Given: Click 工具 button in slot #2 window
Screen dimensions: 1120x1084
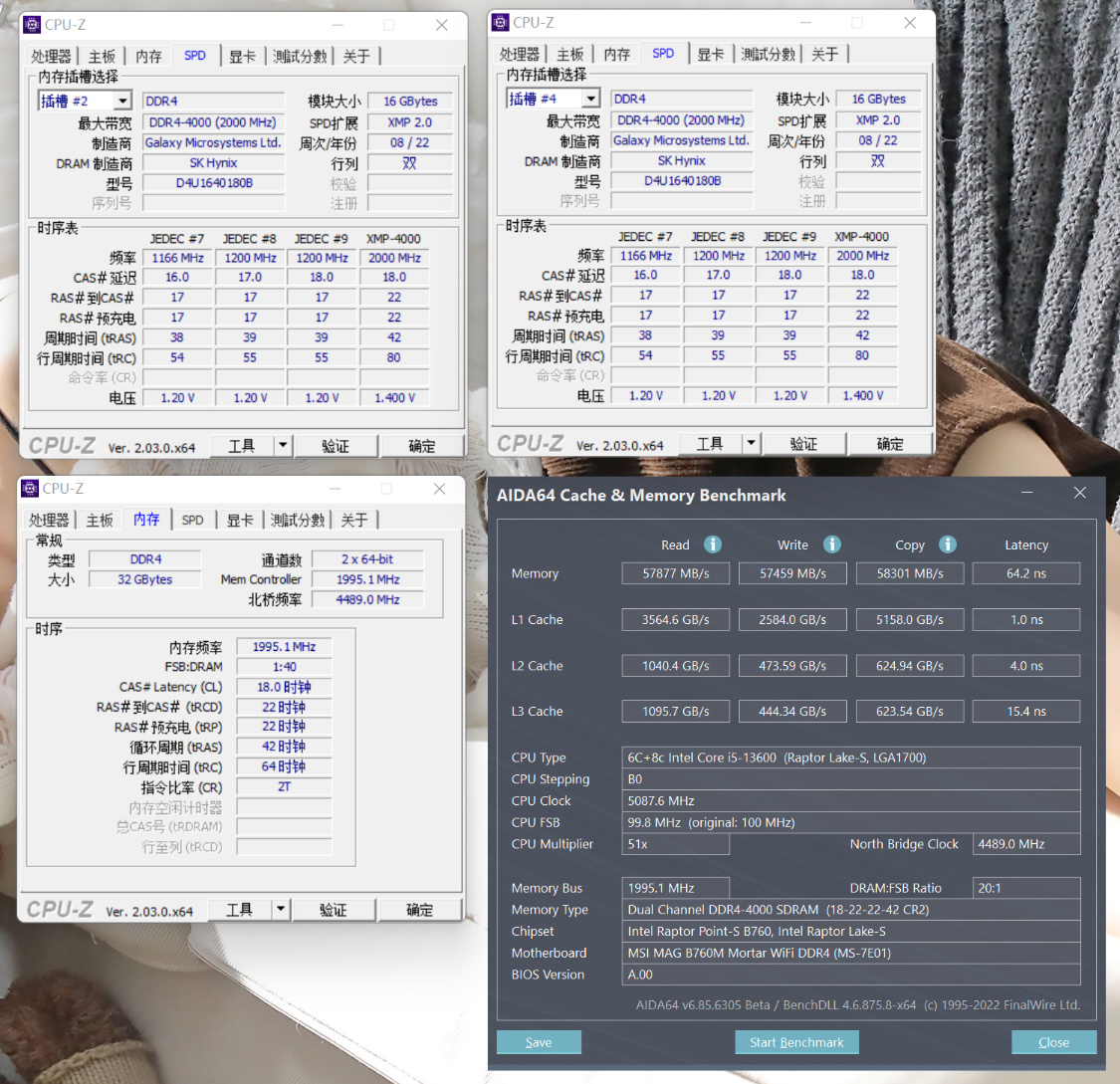Looking at the screenshot, I should 242,446.
